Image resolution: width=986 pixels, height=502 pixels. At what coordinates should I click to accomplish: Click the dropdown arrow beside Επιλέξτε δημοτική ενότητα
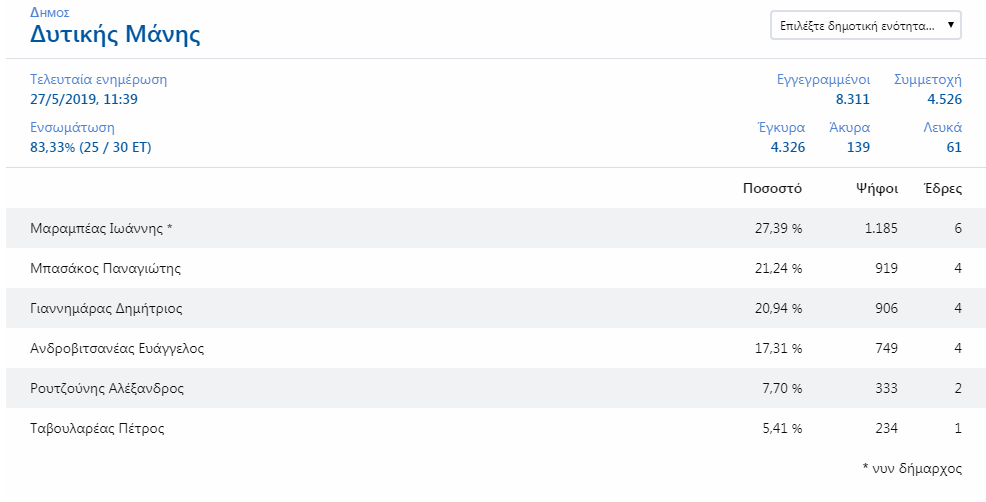coord(950,25)
